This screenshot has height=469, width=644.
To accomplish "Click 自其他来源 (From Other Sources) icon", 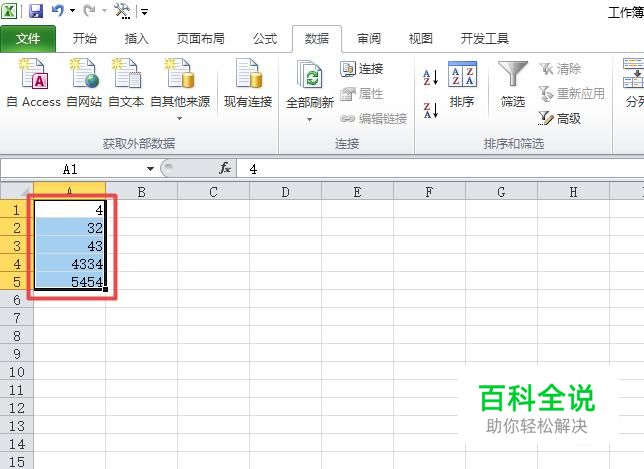I will point(180,74).
